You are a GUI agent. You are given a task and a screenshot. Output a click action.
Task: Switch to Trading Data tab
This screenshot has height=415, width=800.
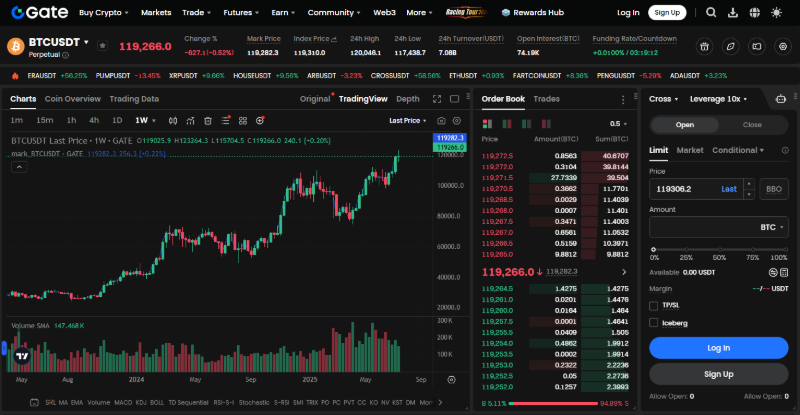pyautogui.click(x=134, y=99)
